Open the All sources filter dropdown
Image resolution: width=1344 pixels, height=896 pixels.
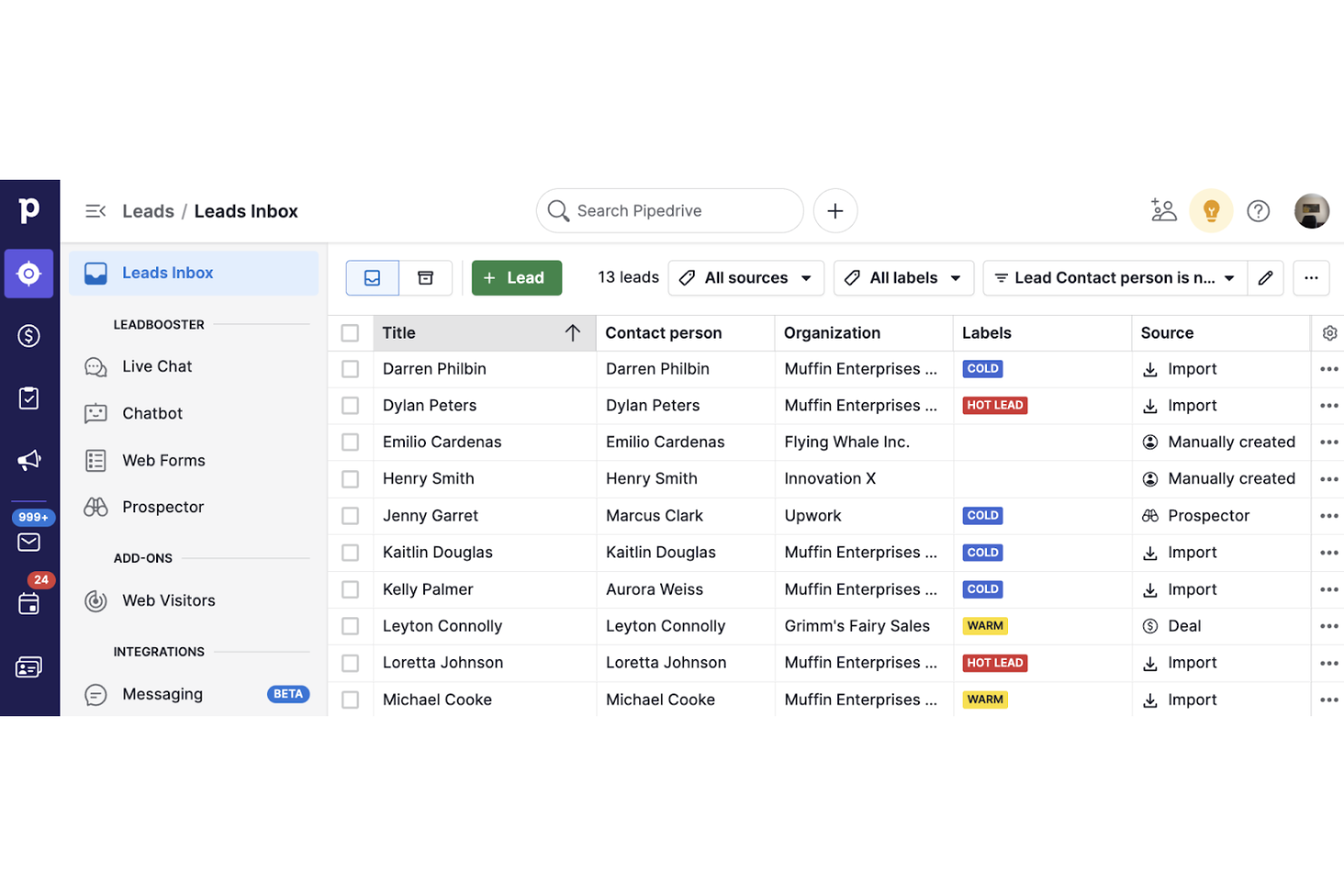point(746,278)
